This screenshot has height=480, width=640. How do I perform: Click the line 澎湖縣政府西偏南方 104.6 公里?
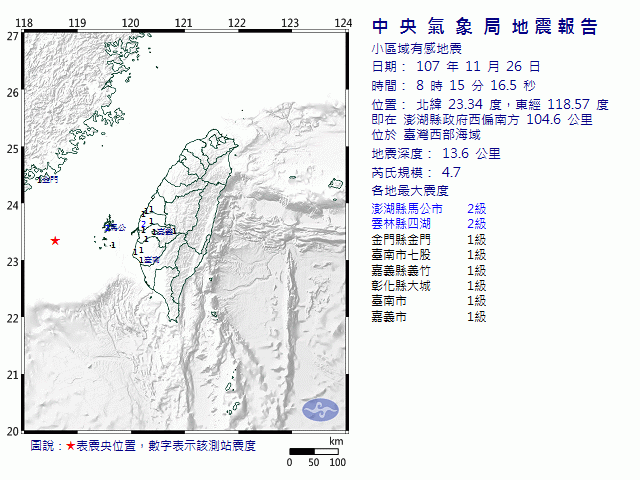coord(482,120)
